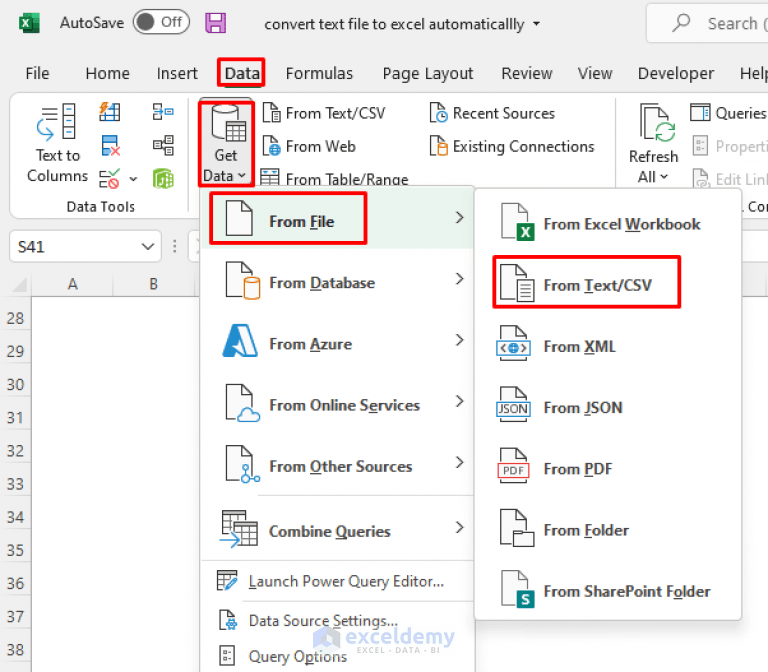Select row 33 header
Image resolution: width=768 pixels, height=672 pixels.
point(15,484)
